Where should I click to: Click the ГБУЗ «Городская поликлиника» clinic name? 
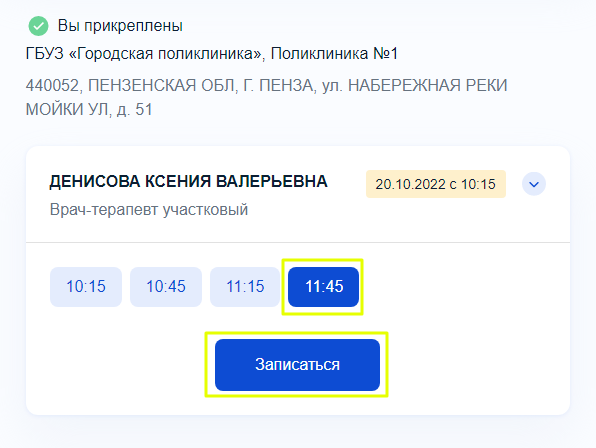[x=145, y=54]
